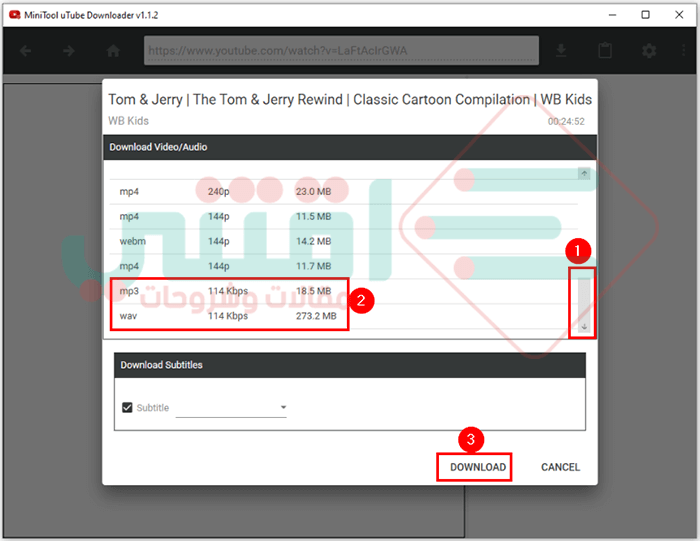This screenshot has width=700, height=541.
Task: Click the YouTube URL address field
Action: click(341, 50)
